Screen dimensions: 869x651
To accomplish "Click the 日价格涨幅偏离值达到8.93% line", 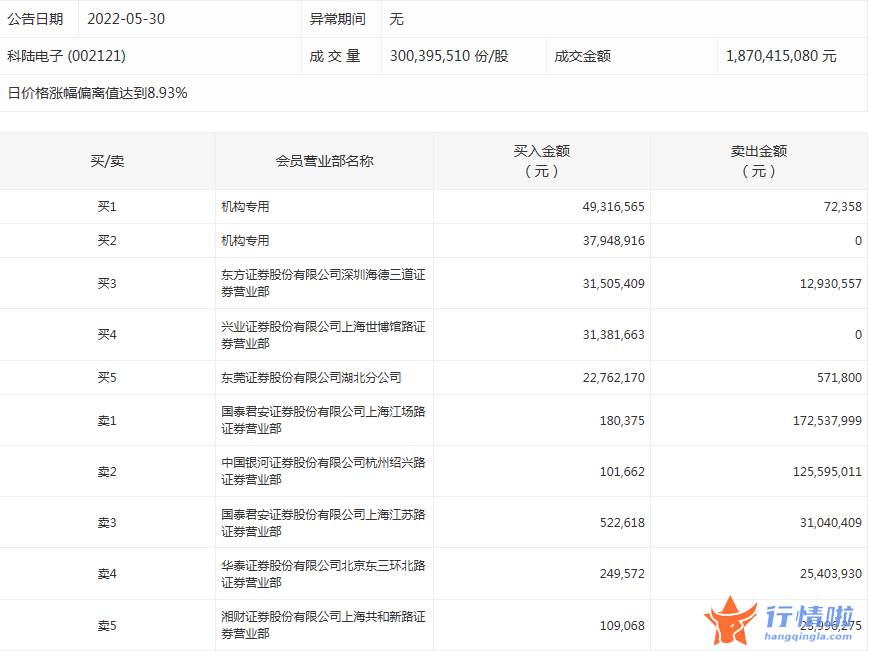I will point(98,93).
